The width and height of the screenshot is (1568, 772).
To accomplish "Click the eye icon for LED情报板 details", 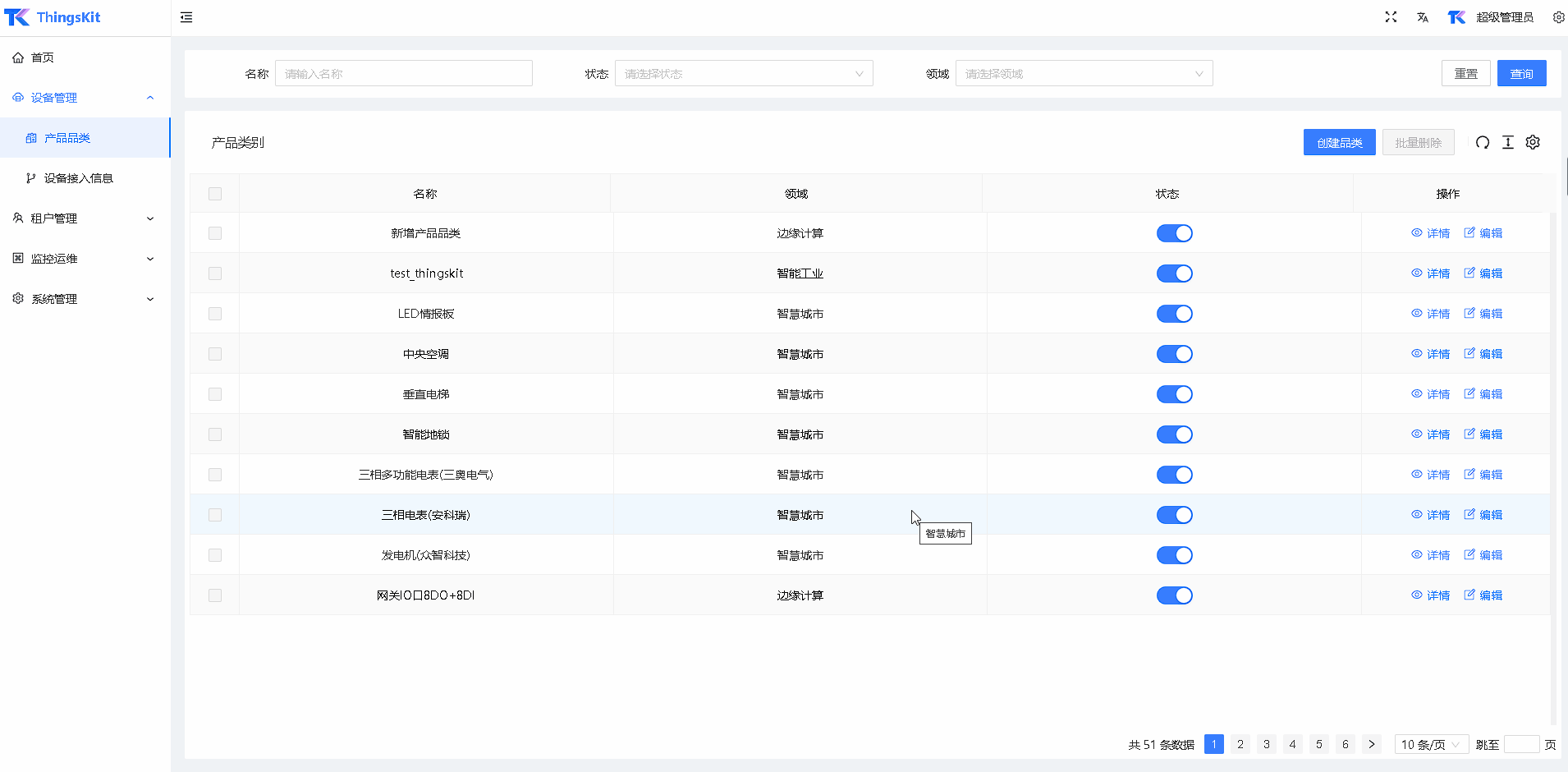I will click(x=1417, y=314).
